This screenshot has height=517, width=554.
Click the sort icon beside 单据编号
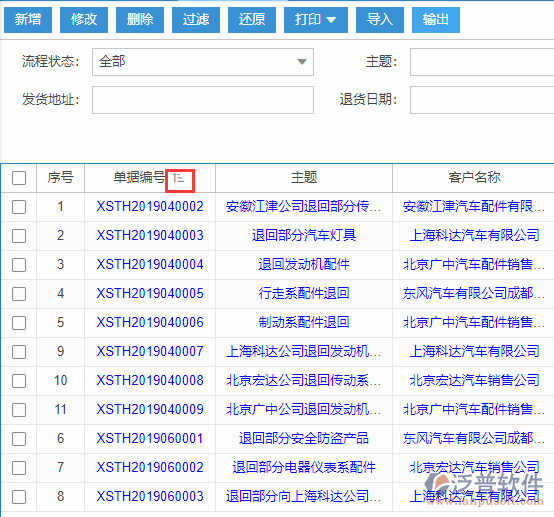click(x=179, y=178)
